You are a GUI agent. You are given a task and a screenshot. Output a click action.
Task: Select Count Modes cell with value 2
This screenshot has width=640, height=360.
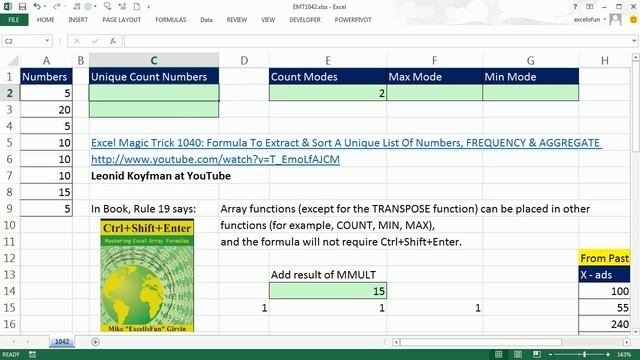(x=328, y=93)
